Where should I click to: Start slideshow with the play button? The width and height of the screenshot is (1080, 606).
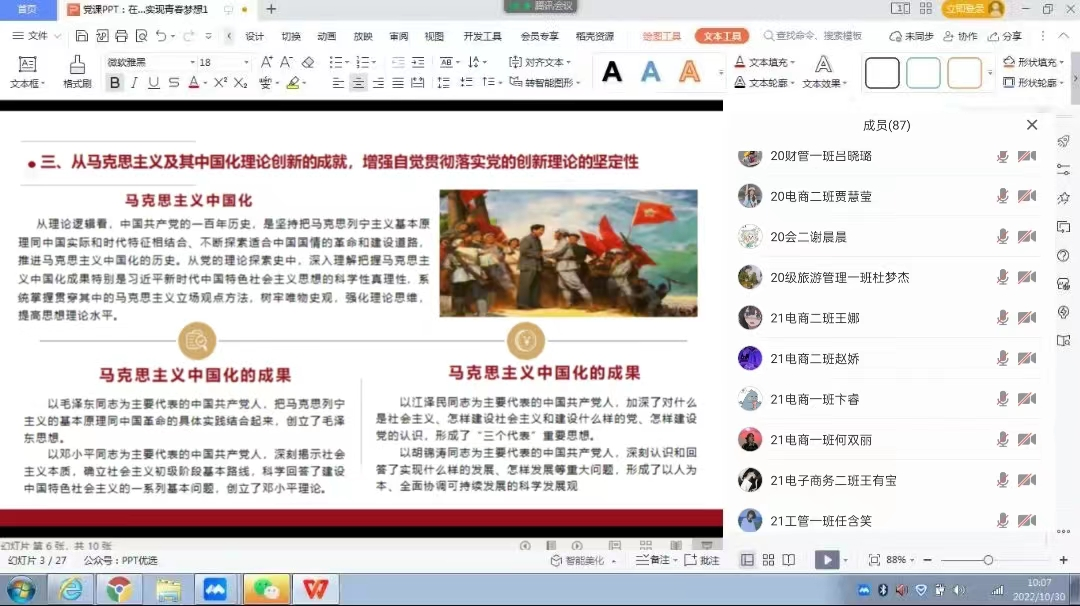coord(826,560)
